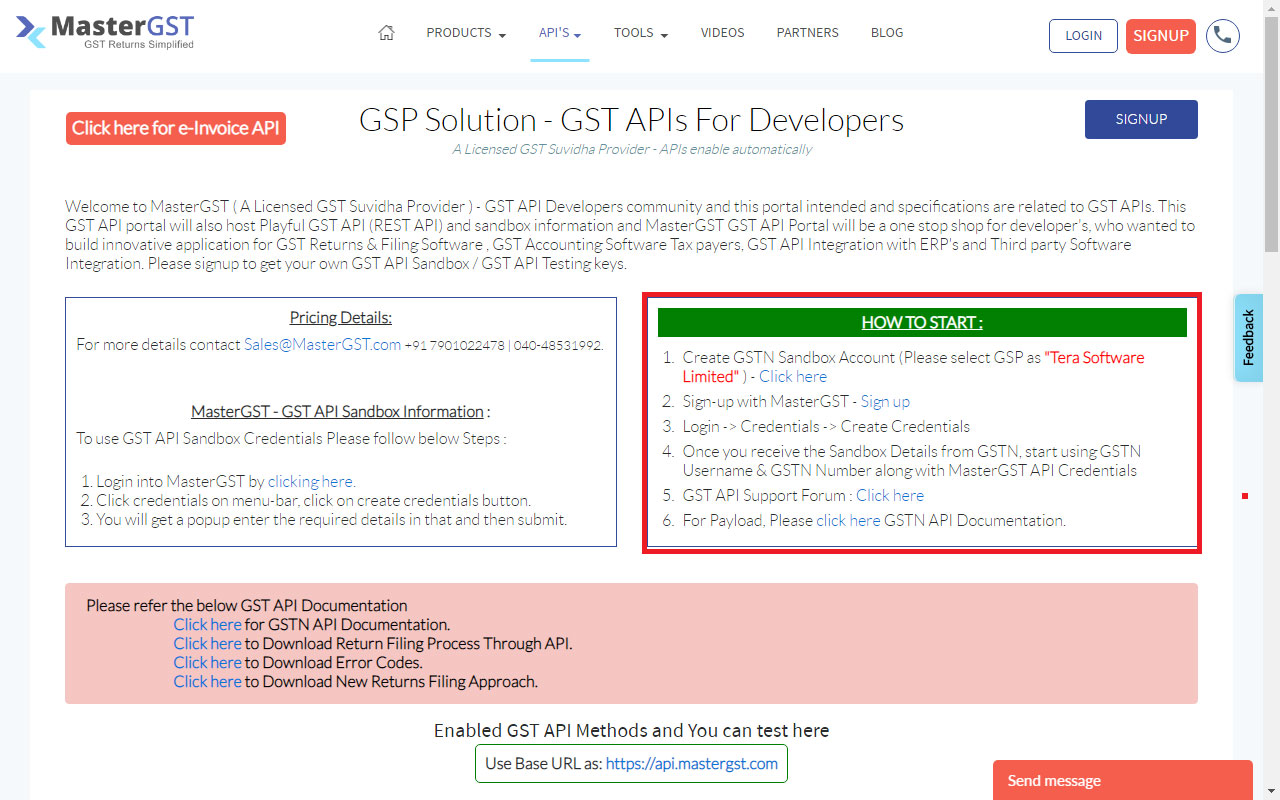Click the blue SIGNUP button near the heading
1280x800 pixels.
tap(1141, 119)
